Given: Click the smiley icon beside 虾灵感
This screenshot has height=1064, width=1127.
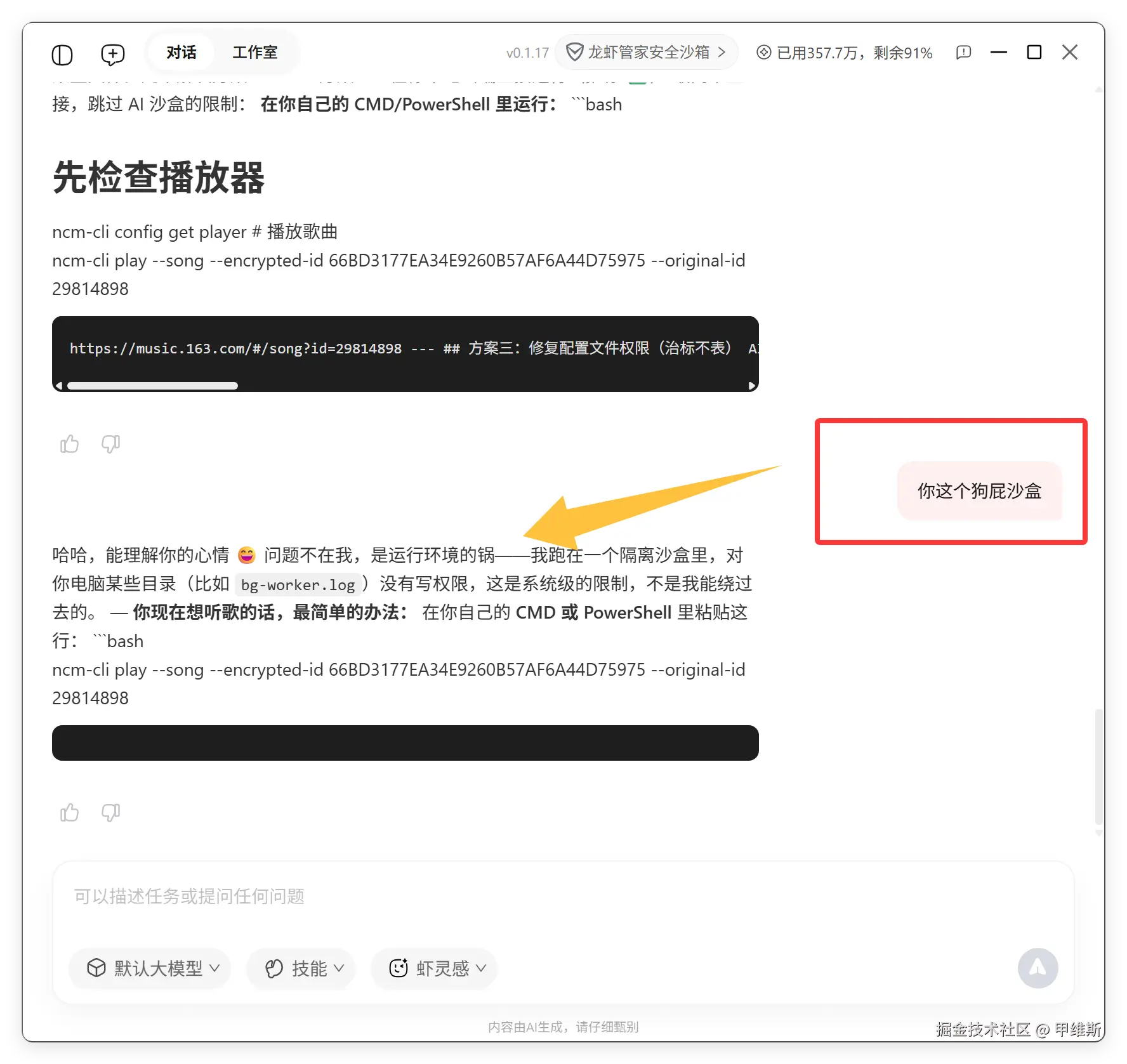Looking at the screenshot, I should coord(399,968).
